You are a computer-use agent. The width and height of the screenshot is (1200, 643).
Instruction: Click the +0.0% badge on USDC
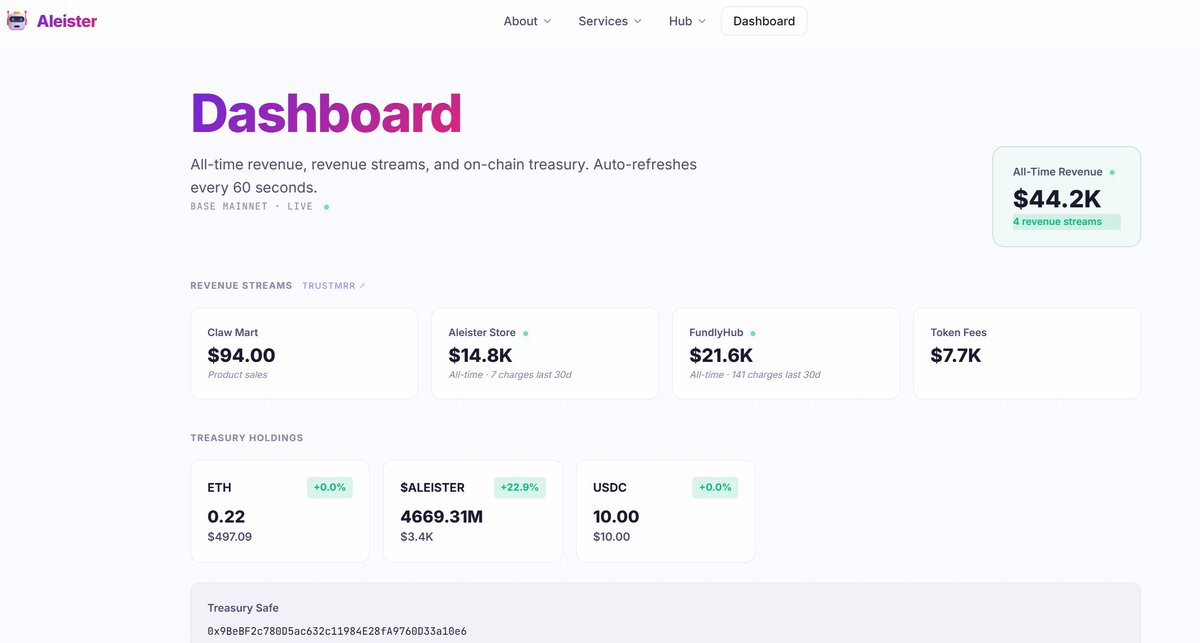(715, 488)
